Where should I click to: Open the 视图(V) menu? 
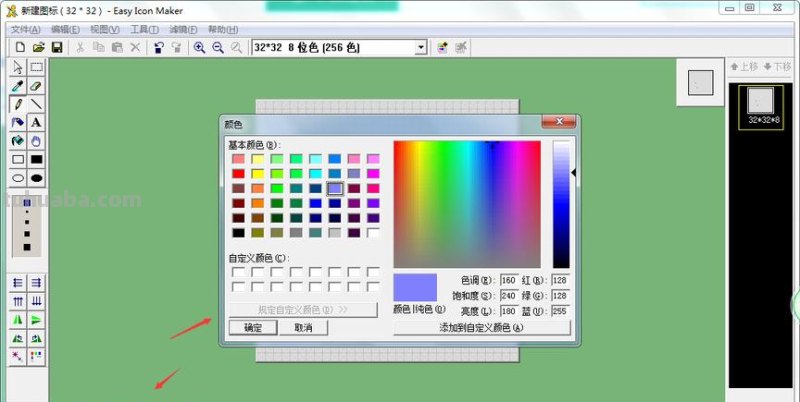tap(105, 30)
